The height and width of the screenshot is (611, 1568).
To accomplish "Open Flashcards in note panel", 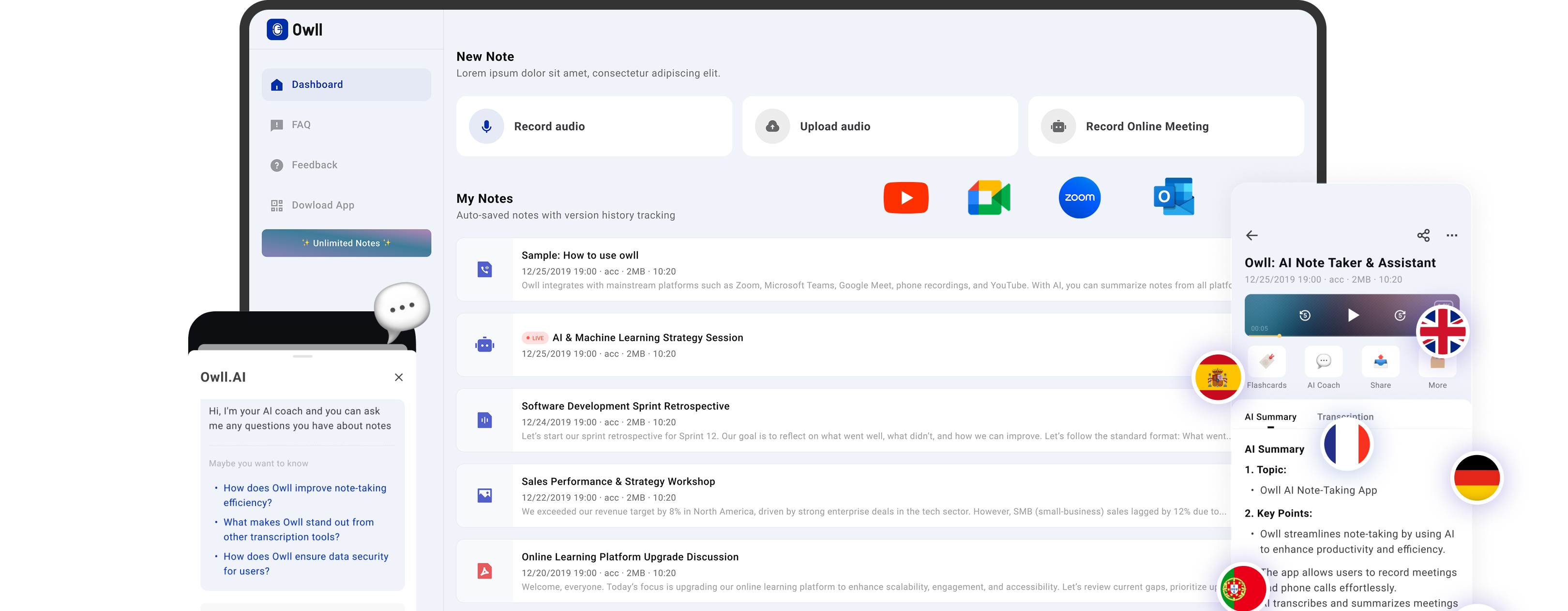I will coord(1266,368).
